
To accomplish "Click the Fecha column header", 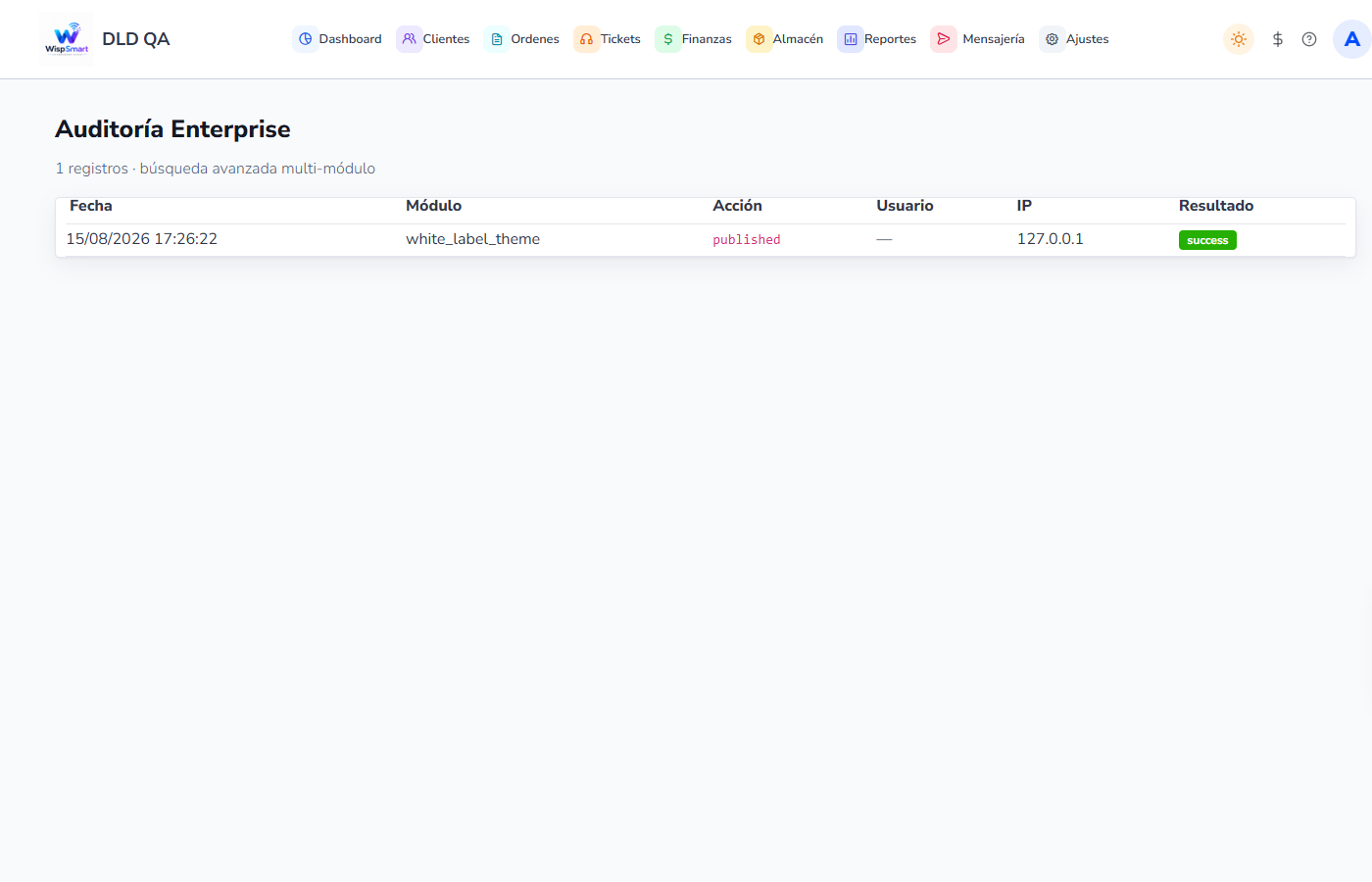I will (x=91, y=206).
